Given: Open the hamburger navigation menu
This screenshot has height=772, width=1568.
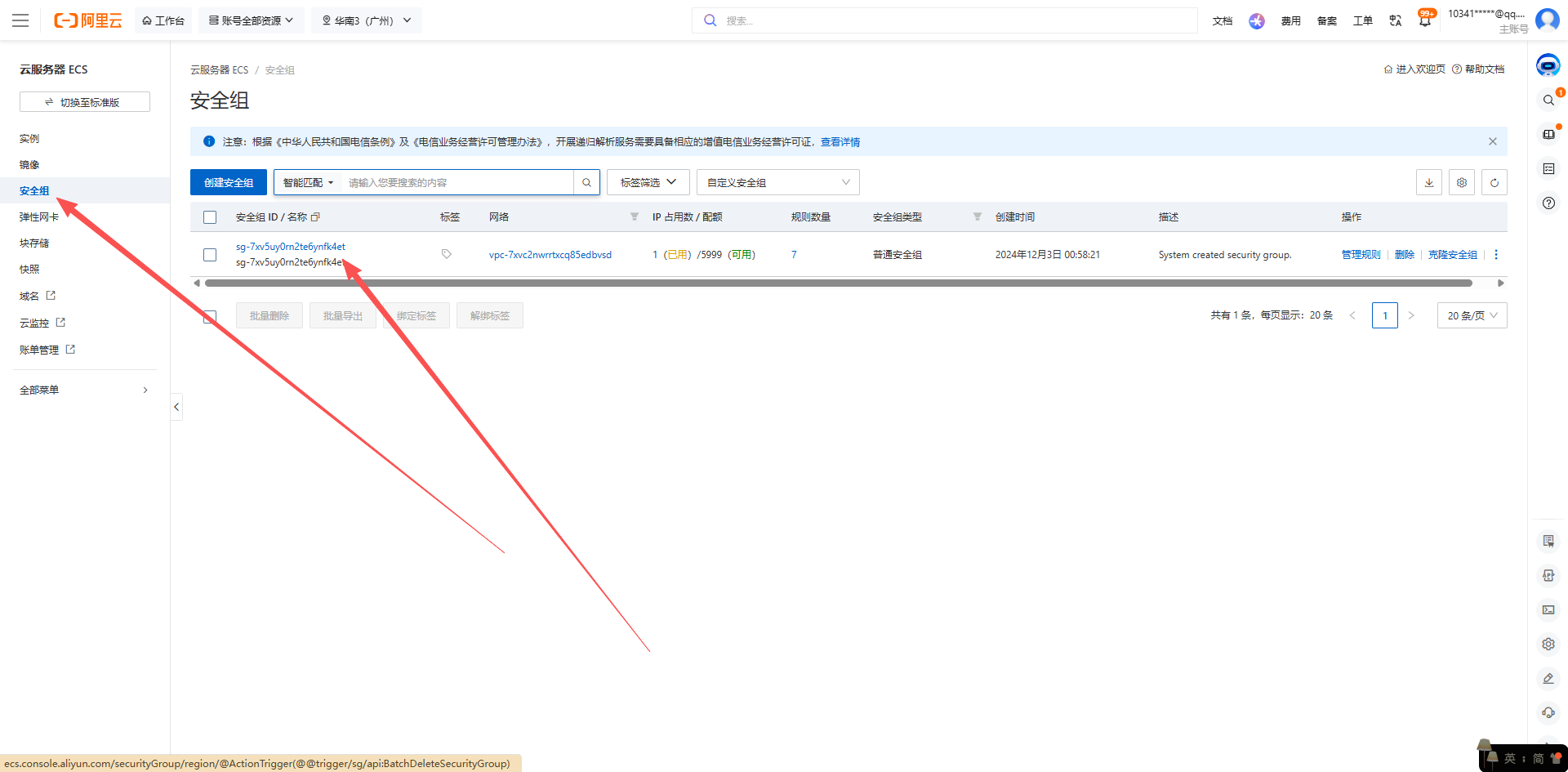Looking at the screenshot, I should (20, 20).
